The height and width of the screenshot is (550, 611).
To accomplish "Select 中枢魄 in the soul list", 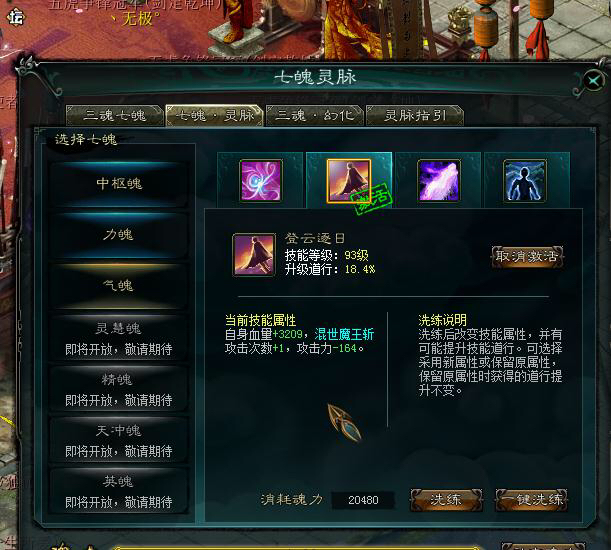I will click(x=119, y=183).
